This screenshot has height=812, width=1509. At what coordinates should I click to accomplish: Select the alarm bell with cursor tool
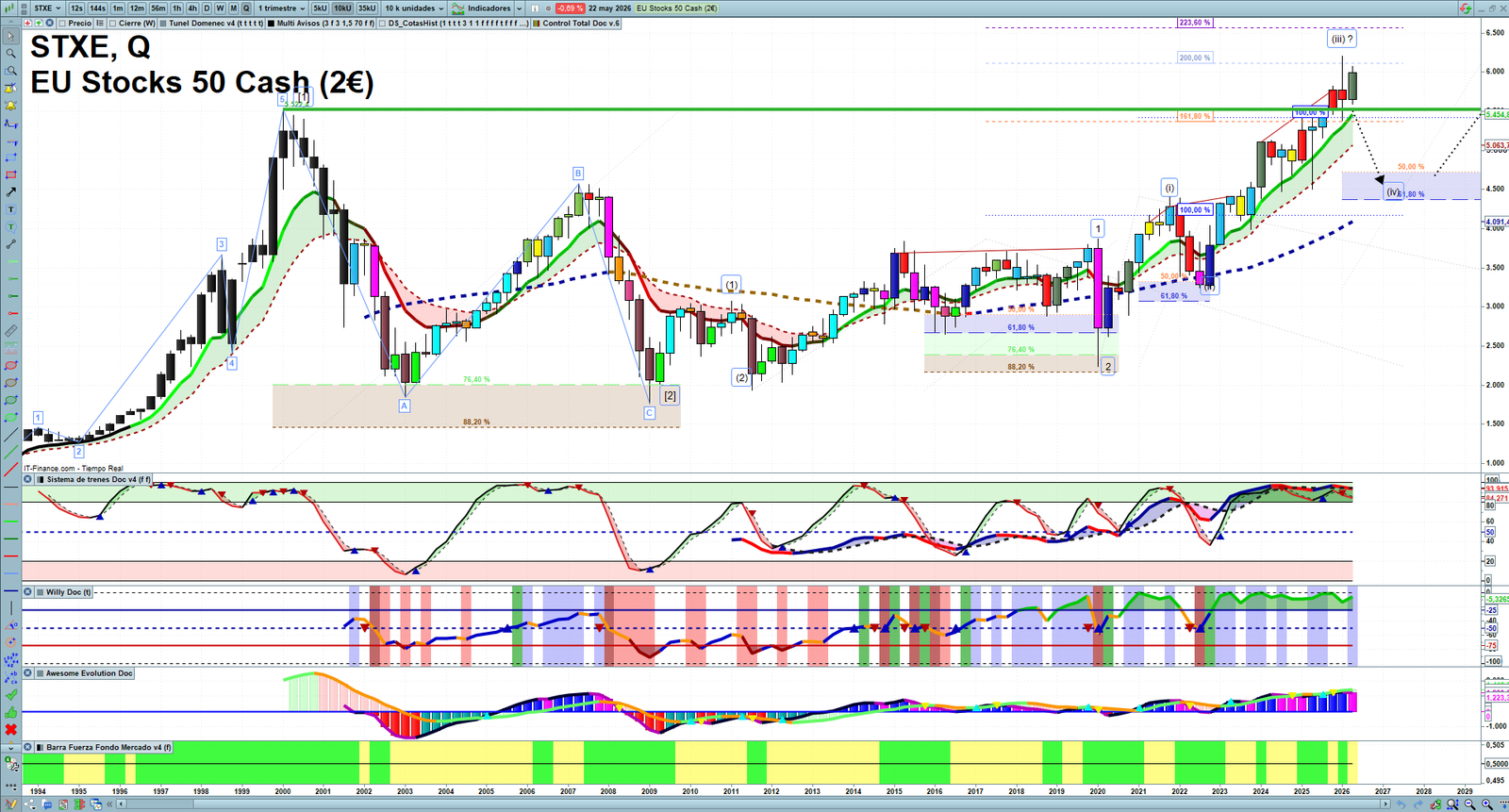click(x=11, y=89)
